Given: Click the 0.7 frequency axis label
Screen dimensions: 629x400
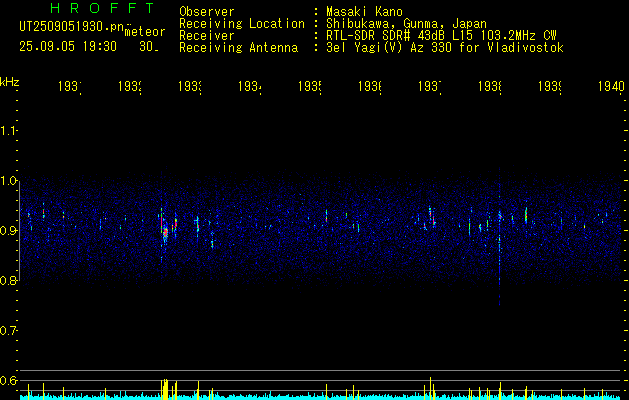Looking at the screenshot, I should pyautogui.click(x=8, y=330).
